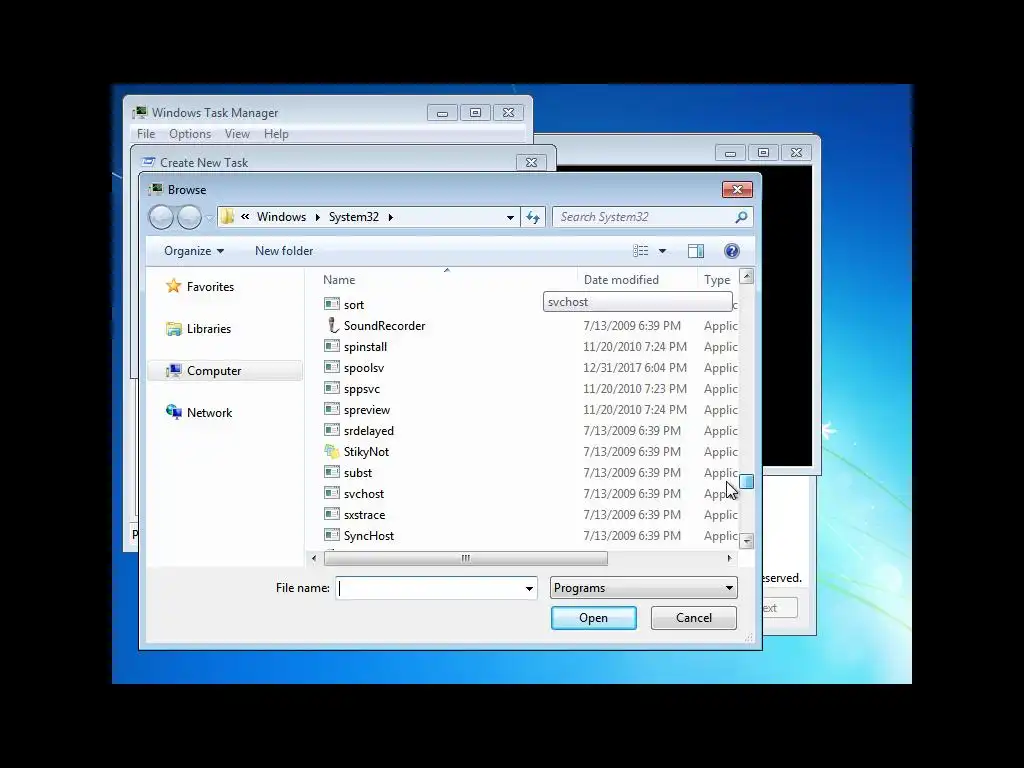Click the Back navigation arrow in Browse dialog
The height and width of the screenshot is (768, 1024).
(161, 217)
